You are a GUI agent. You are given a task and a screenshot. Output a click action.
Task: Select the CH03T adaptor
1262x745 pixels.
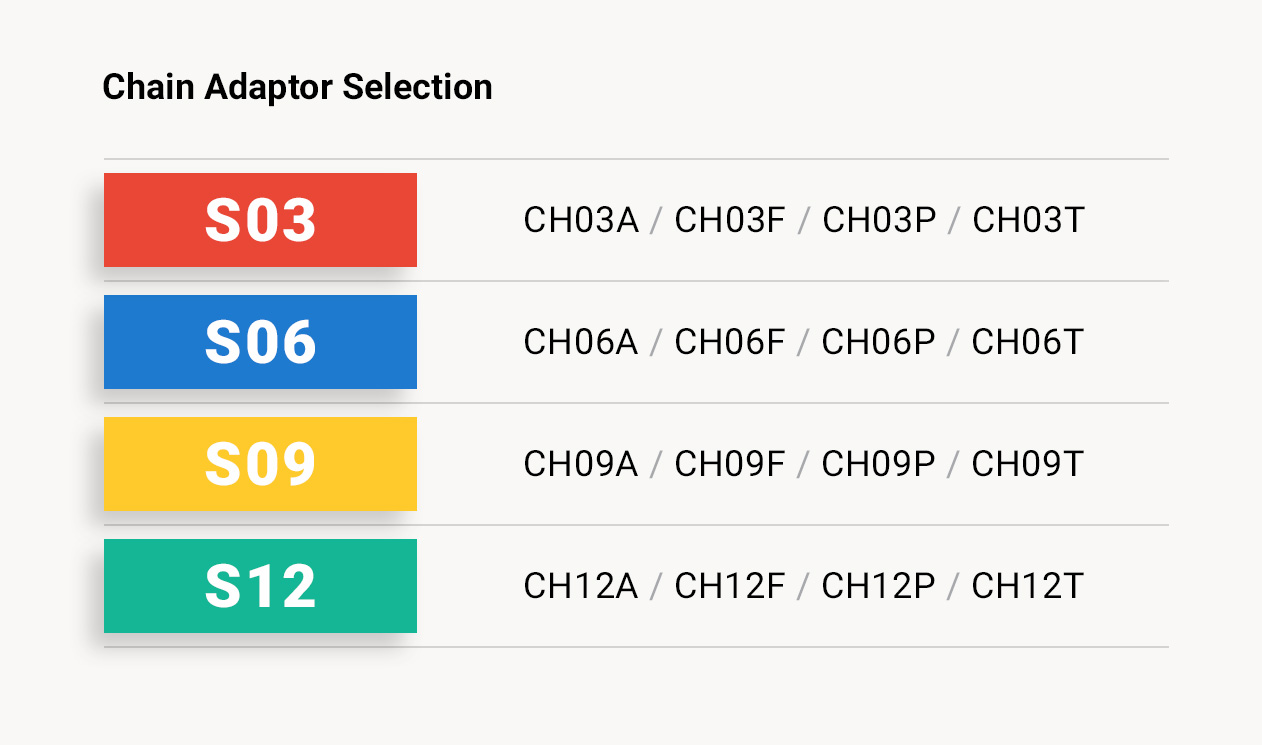click(x=1028, y=220)
